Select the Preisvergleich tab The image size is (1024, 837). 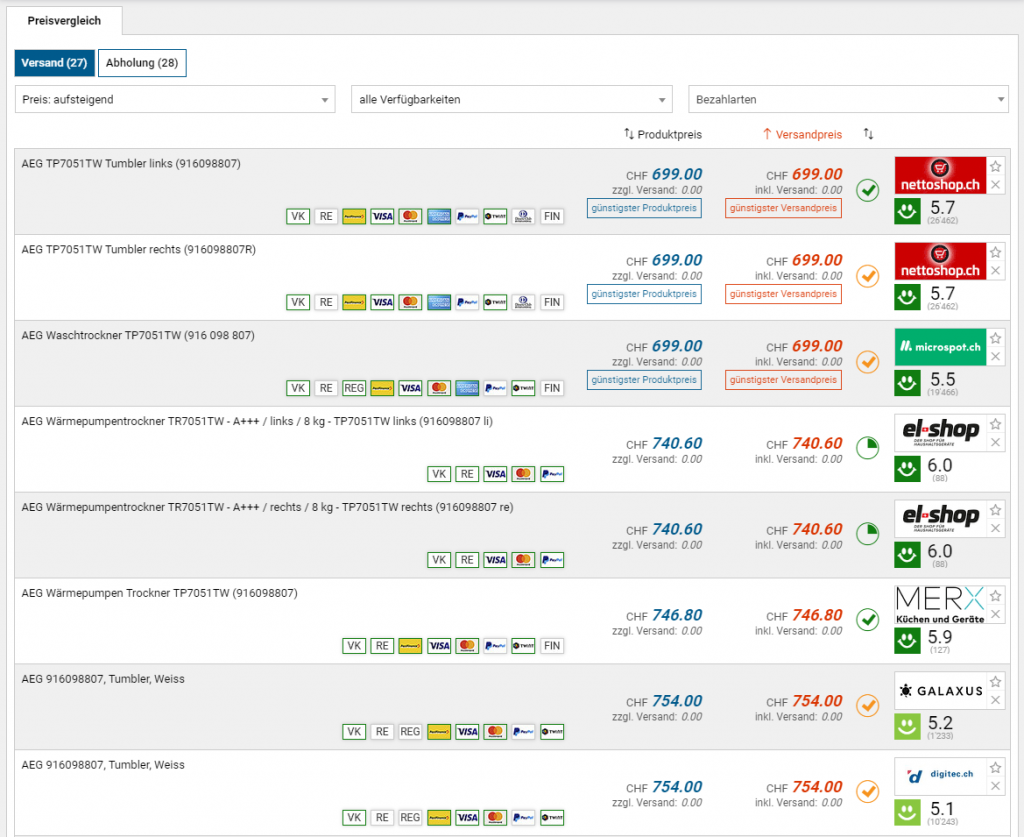[x=64, y=21]
